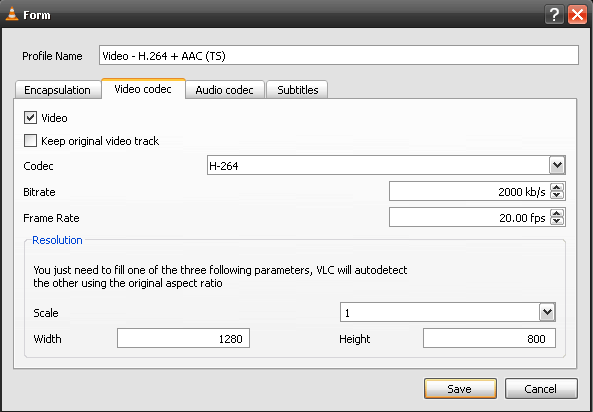Viewport: 593px width, 412px height.
Task: Click the Save button
Action: [460, 389]
